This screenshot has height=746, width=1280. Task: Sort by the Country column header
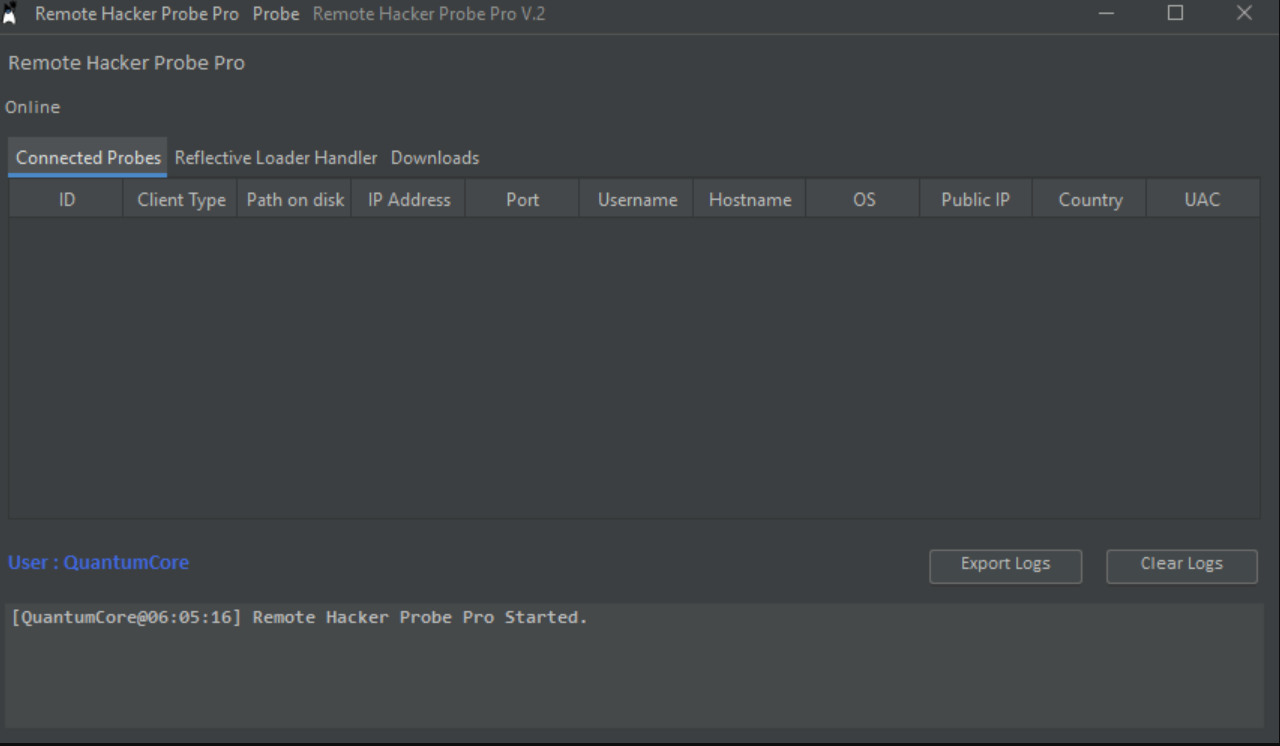coord(1090,199)
